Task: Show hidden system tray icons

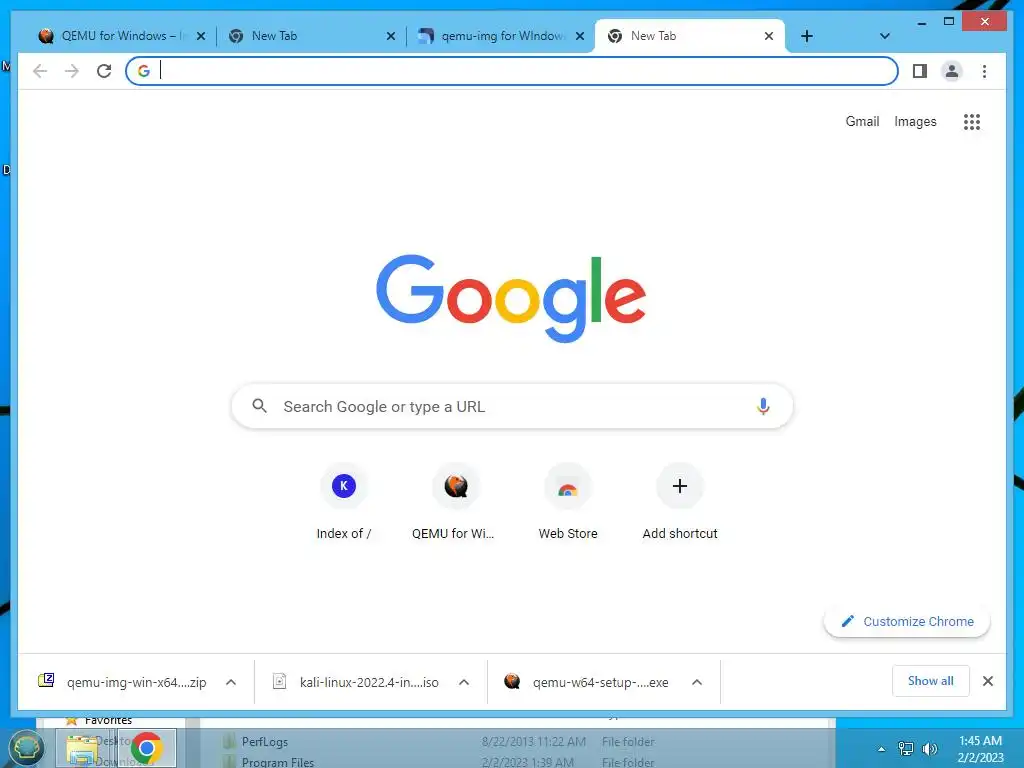Action: tap(881, 749)
